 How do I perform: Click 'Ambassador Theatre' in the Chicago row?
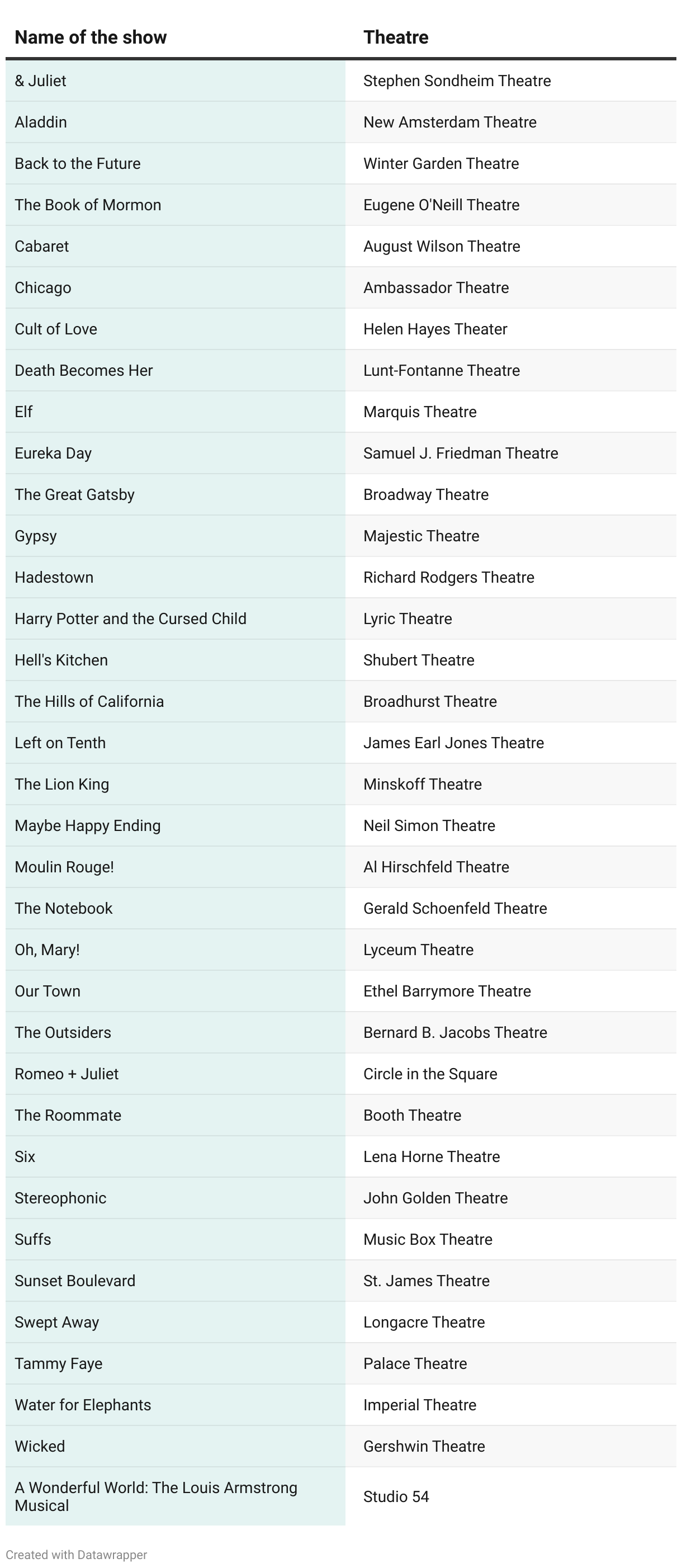(x=435, y=288)
